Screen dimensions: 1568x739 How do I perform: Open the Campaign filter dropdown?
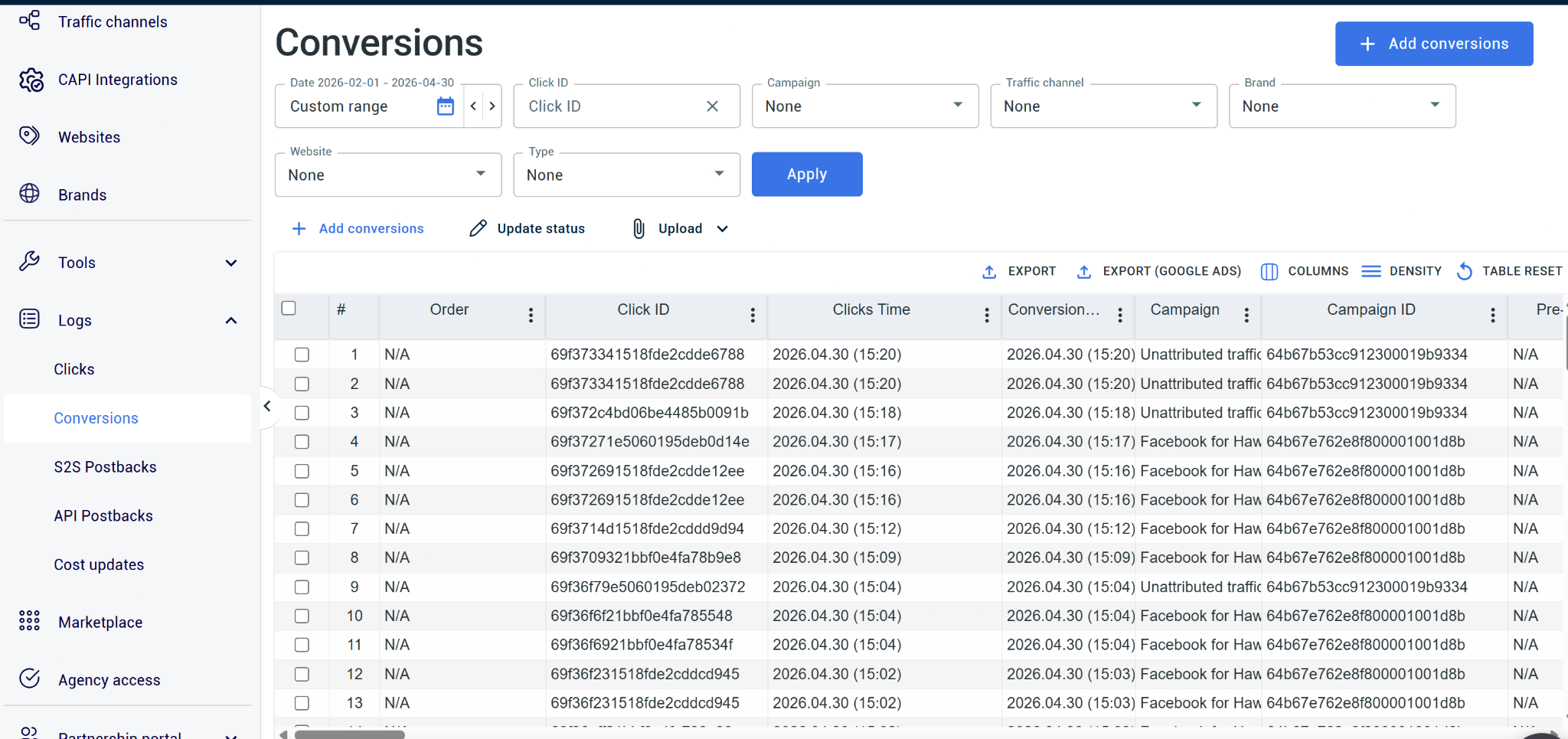point(865,106)
